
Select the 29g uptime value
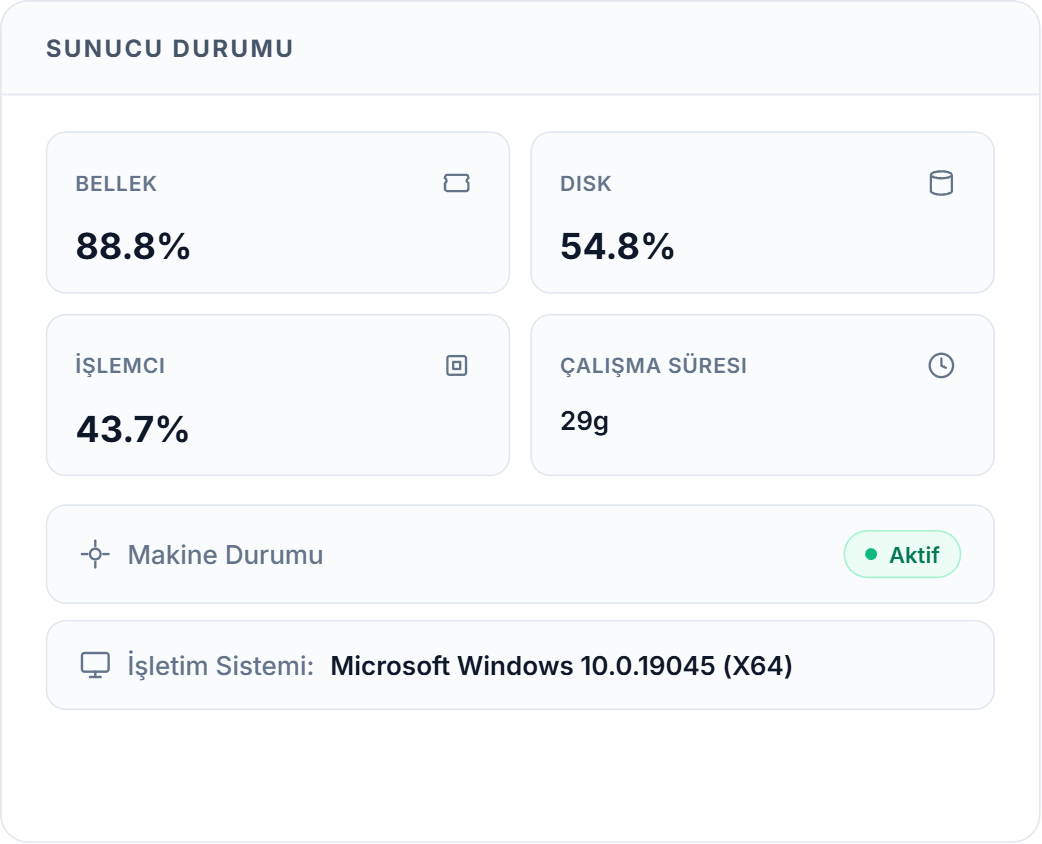click(584, 422)
